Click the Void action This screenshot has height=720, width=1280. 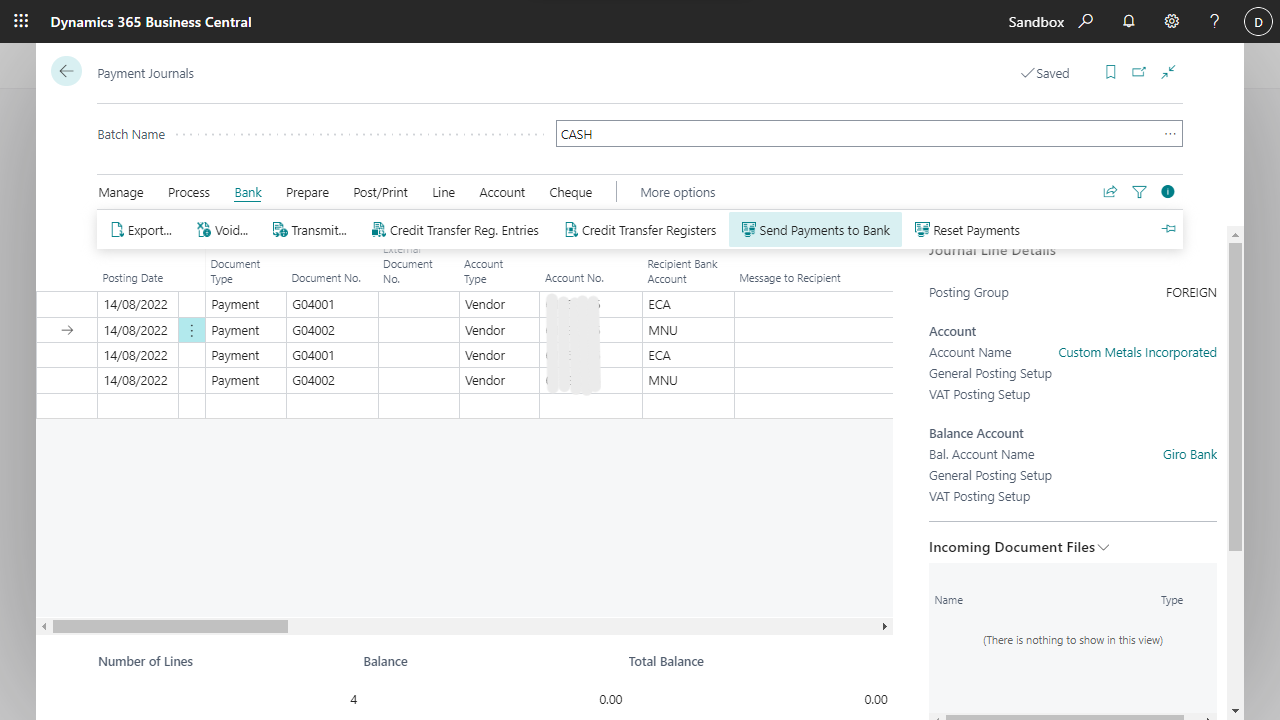[x=222, y=230]
